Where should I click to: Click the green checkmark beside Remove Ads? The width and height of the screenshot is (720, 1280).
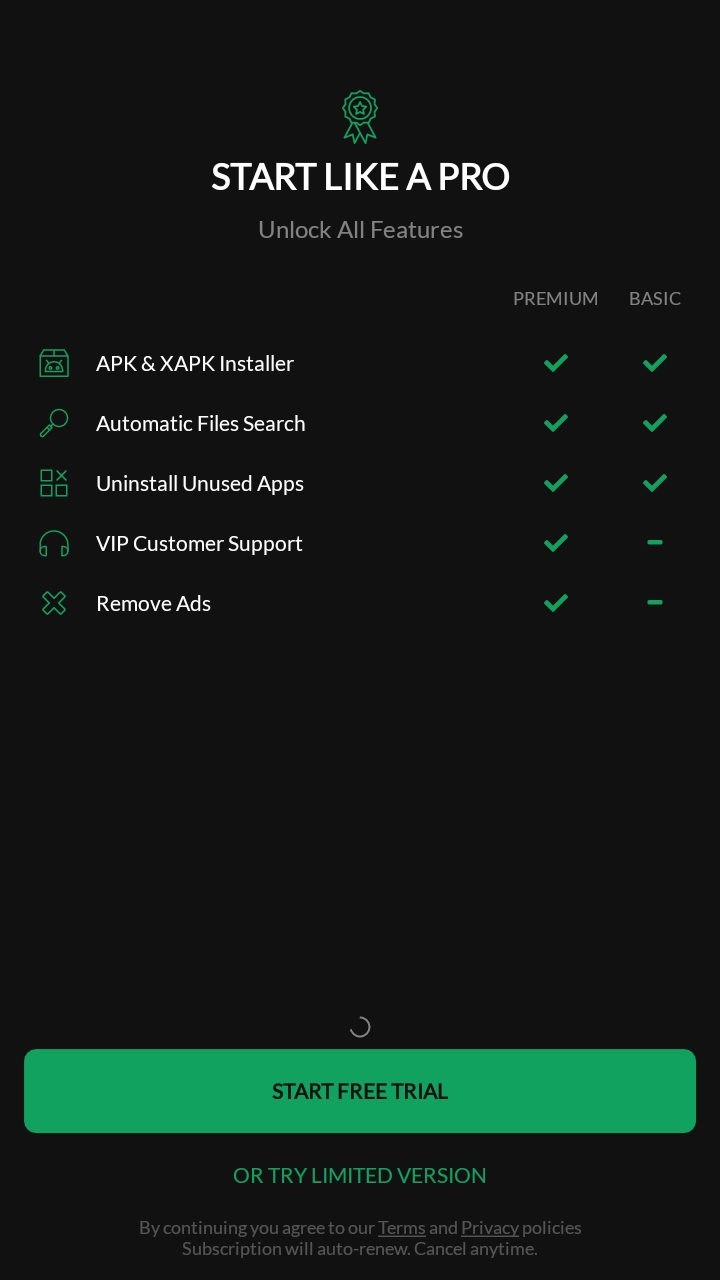coord(555,603)
